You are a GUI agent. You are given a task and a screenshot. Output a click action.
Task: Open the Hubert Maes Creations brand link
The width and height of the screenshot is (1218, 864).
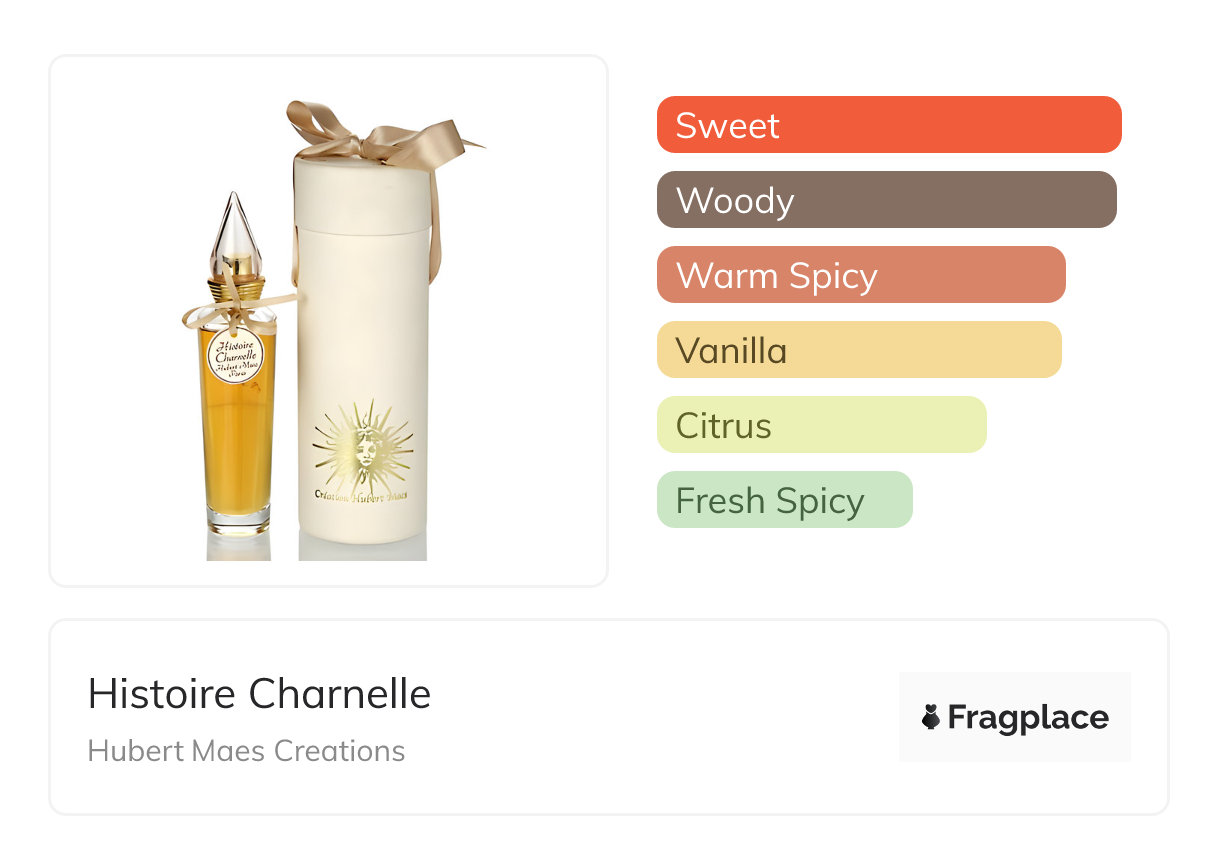[x=246, y=751]
